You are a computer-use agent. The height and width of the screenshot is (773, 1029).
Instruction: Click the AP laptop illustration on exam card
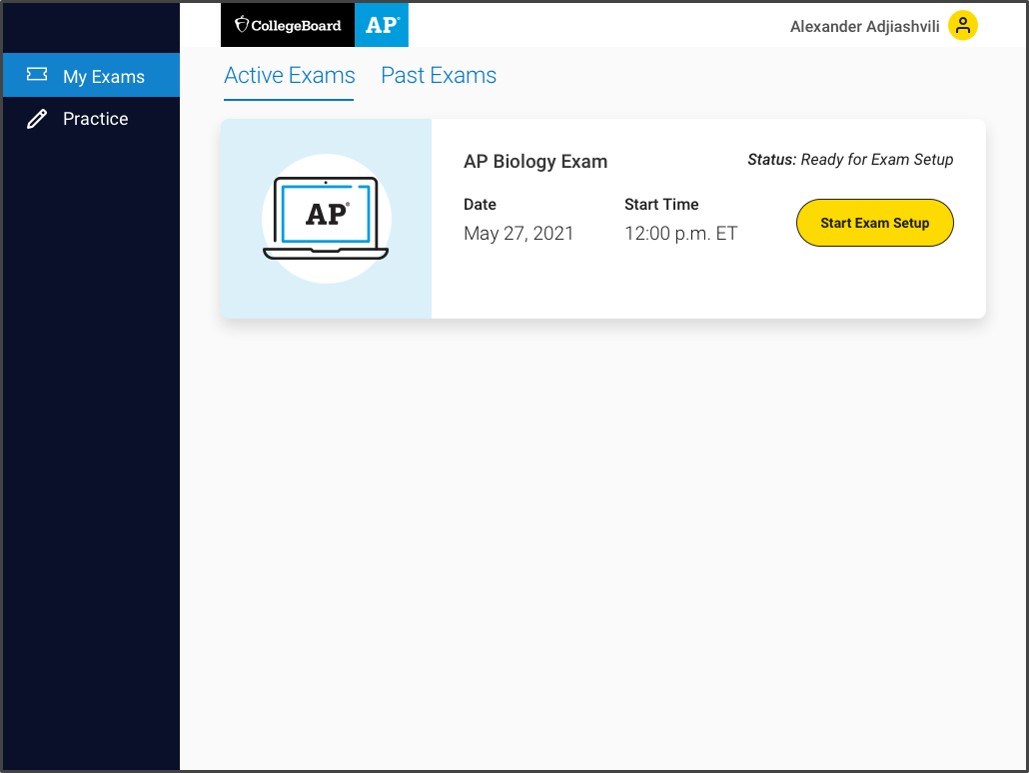click(x=325, y=217)
